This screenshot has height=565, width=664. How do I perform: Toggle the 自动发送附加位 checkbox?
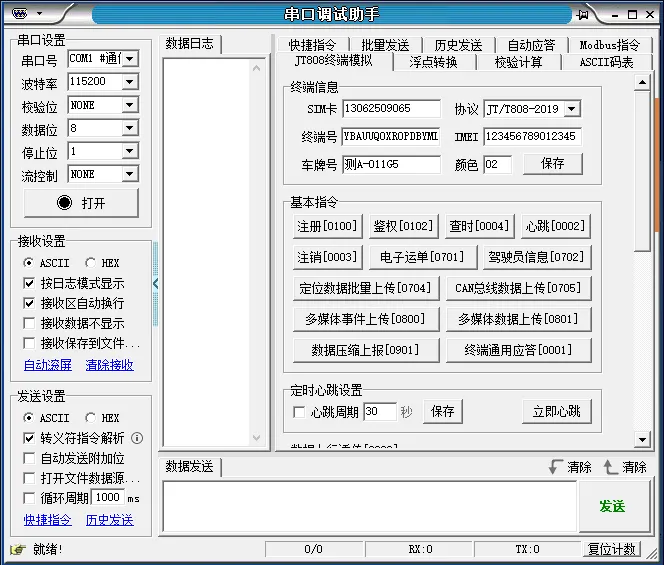[29, 458]
